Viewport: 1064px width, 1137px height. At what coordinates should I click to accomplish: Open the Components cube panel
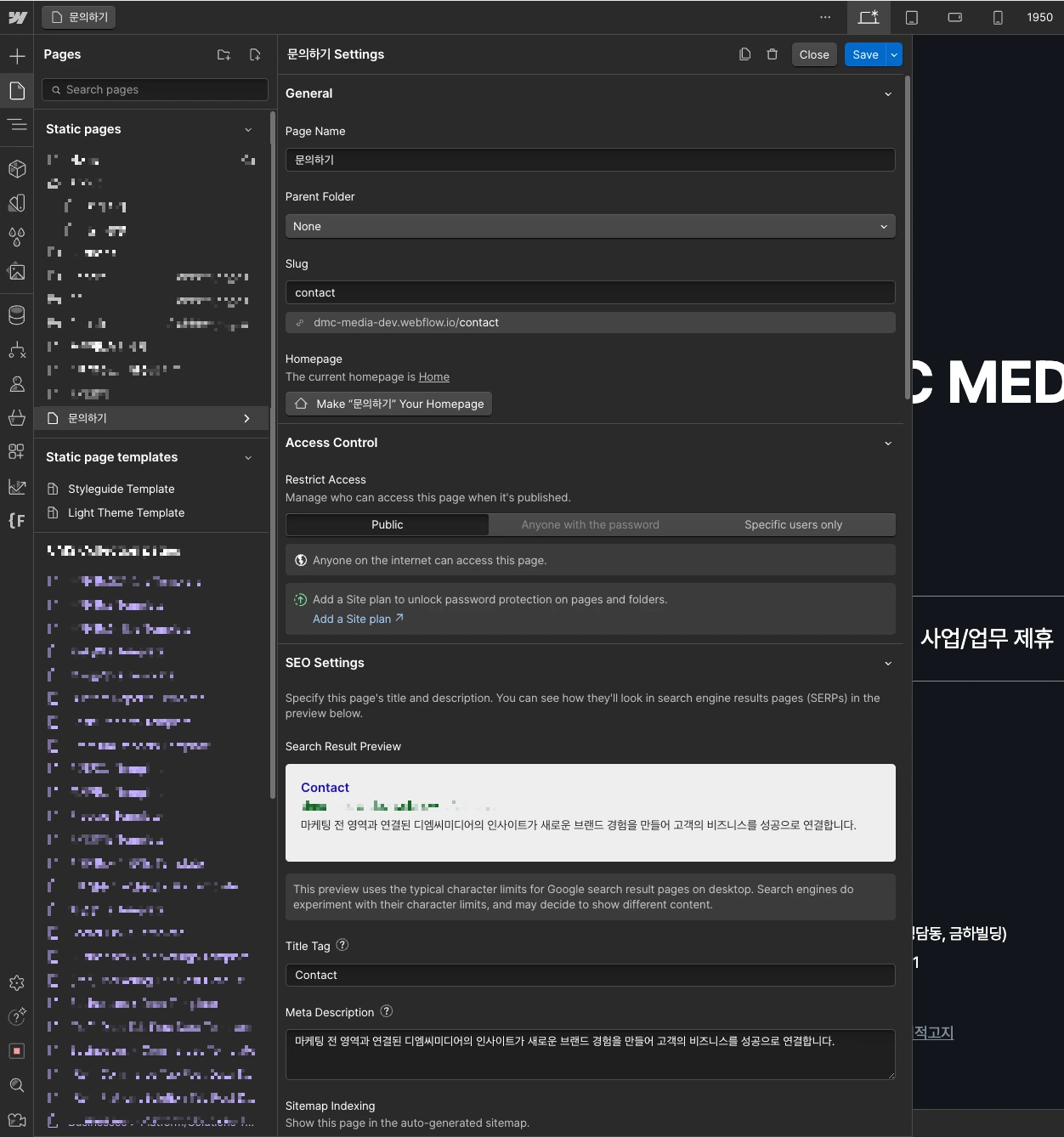[x=17, y=168]
